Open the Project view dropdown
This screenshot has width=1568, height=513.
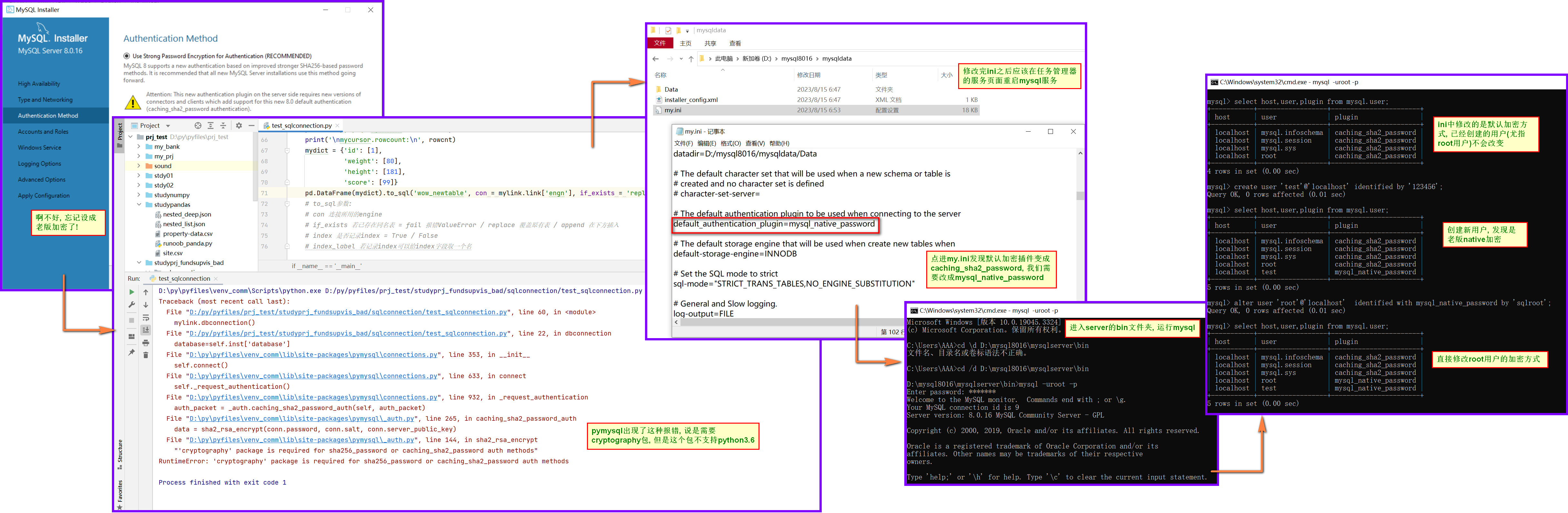(x=168, y=126)
